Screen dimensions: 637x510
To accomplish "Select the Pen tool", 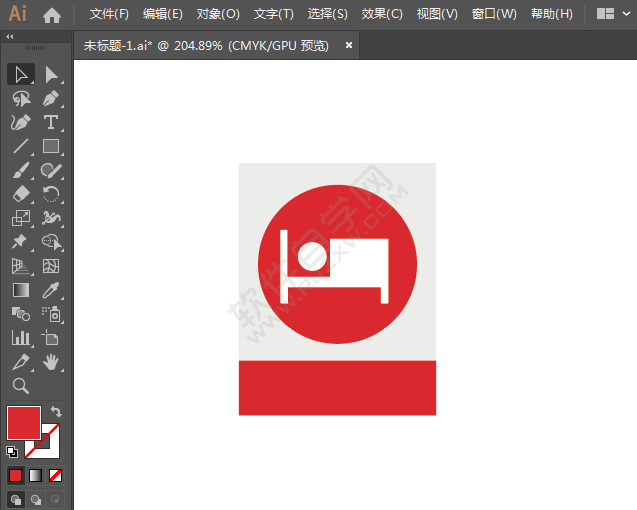I will click(51, 98).
